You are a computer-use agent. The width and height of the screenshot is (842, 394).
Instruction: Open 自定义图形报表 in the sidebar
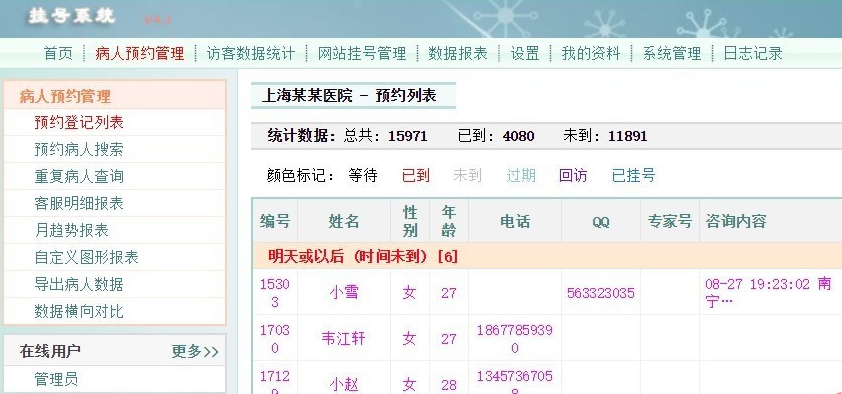pyautogui.click(x=86, y=257)
